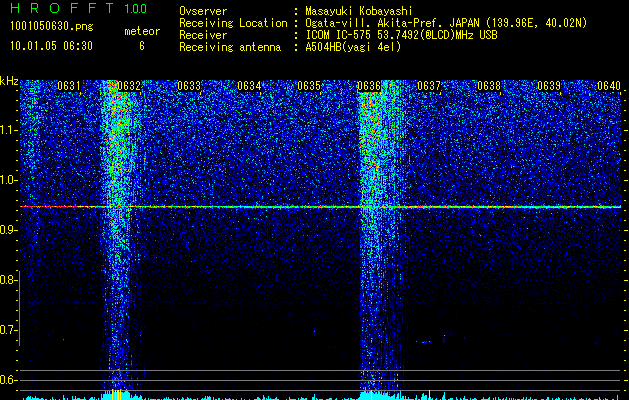Viewport: 629px width, 400px height.
Task: Click the 0637 time marker
Action: (x=429, y=86)
